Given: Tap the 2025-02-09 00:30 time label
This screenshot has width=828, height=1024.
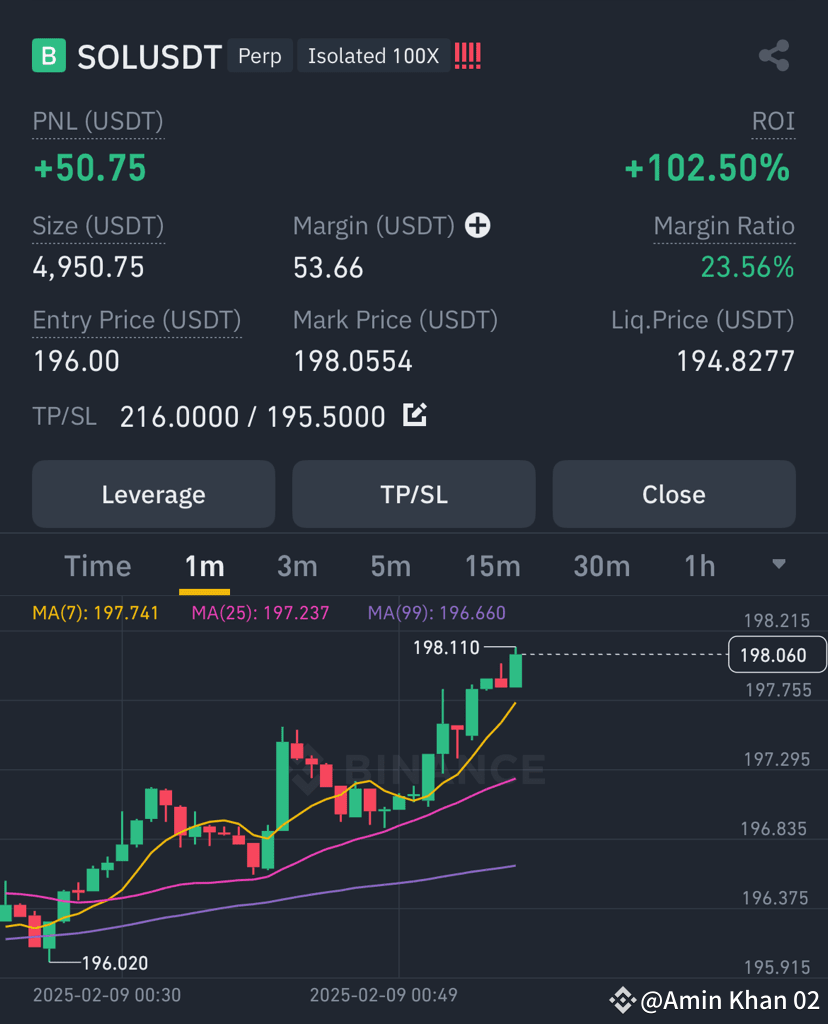Looking at the screenshot, I should pos(106,995).
